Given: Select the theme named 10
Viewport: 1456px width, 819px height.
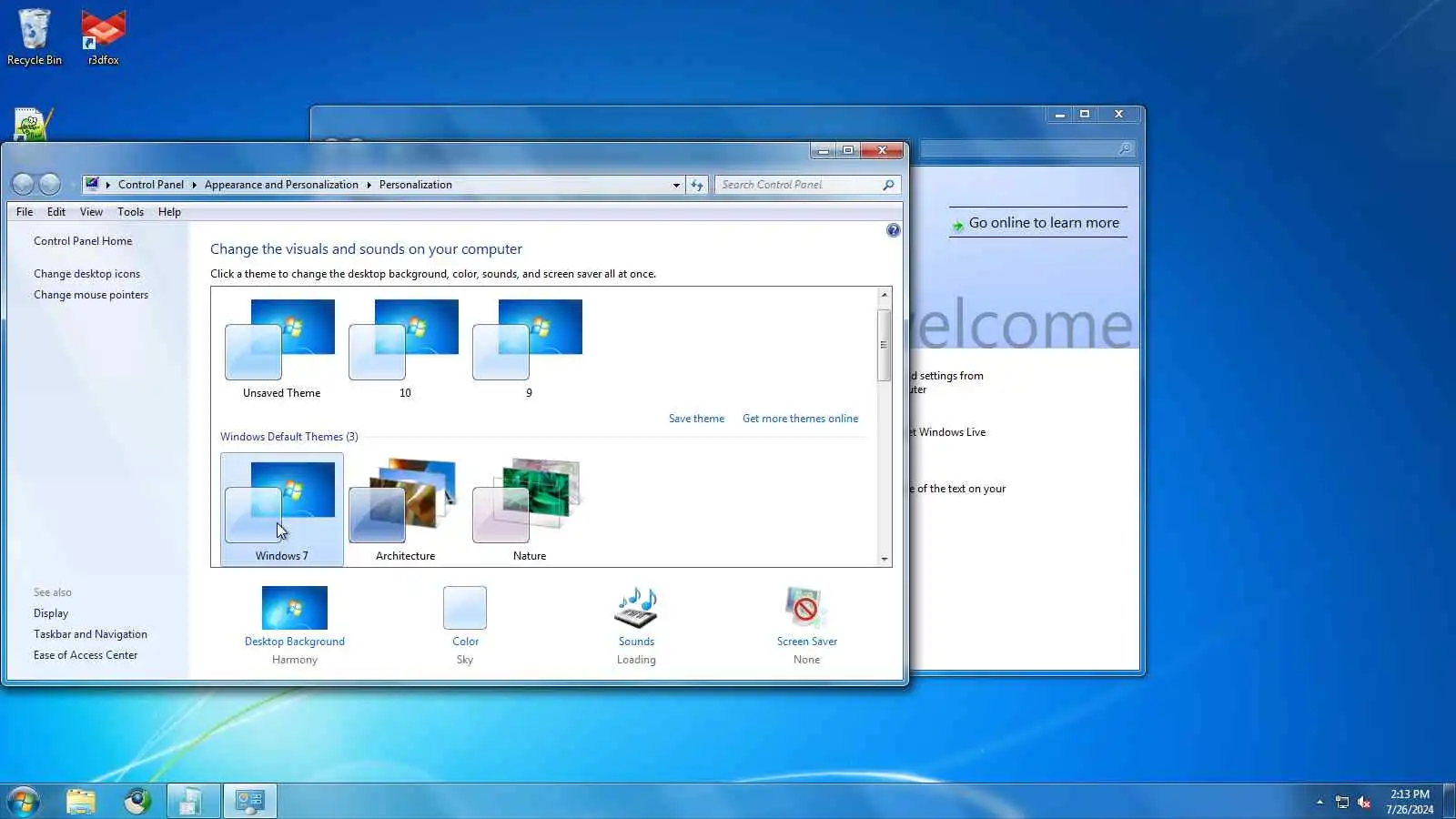Looking at the screenshot, I should pos(405,349).
